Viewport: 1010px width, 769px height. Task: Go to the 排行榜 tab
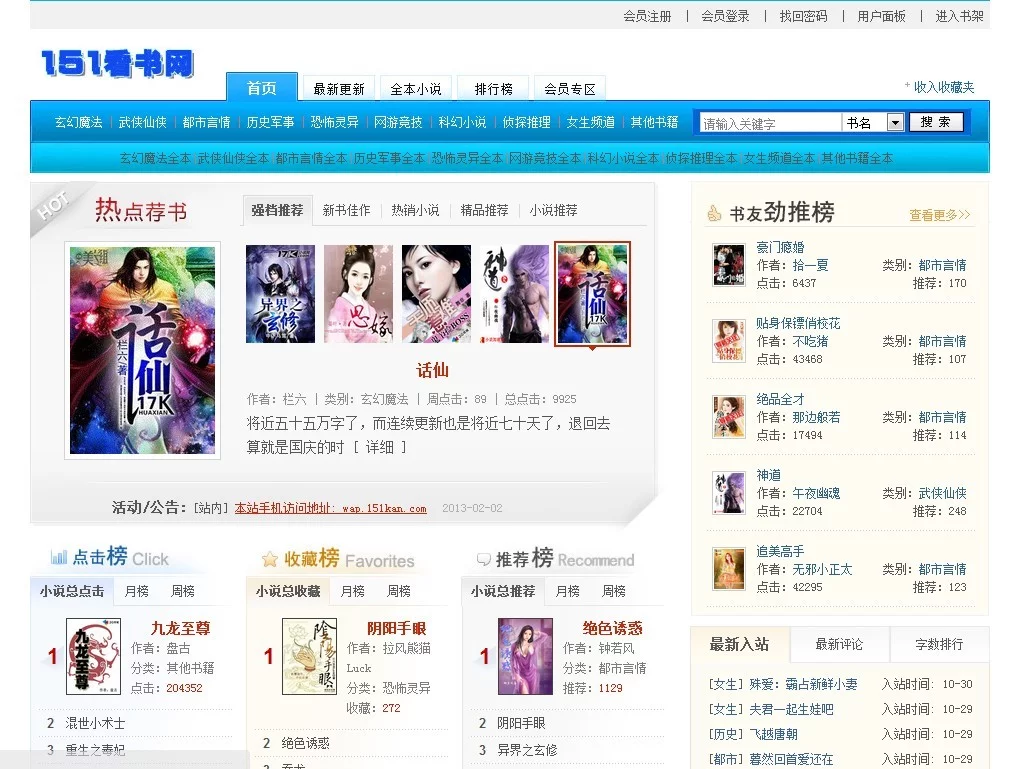493,89
